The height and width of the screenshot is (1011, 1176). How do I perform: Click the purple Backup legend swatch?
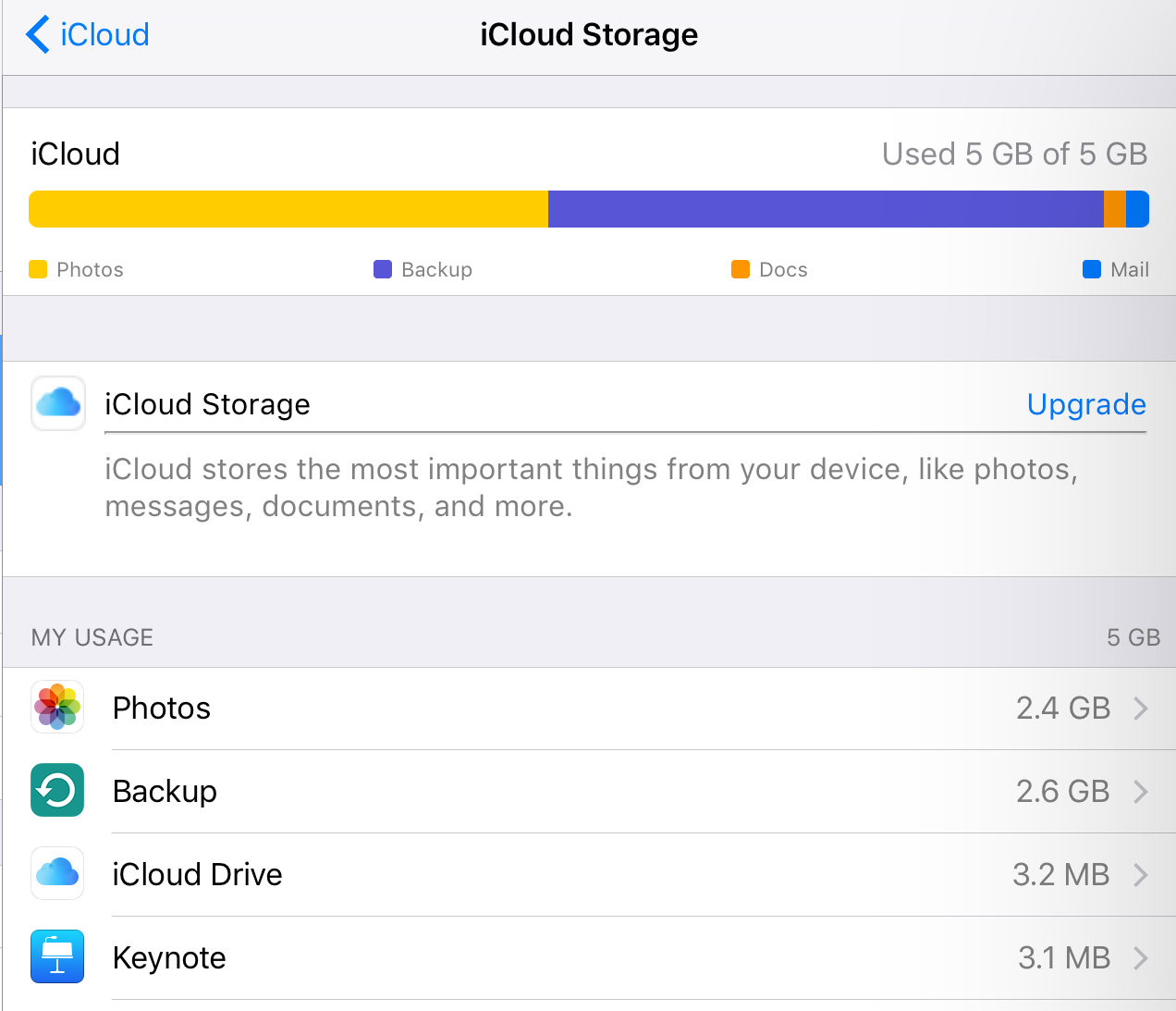[383, 269]
